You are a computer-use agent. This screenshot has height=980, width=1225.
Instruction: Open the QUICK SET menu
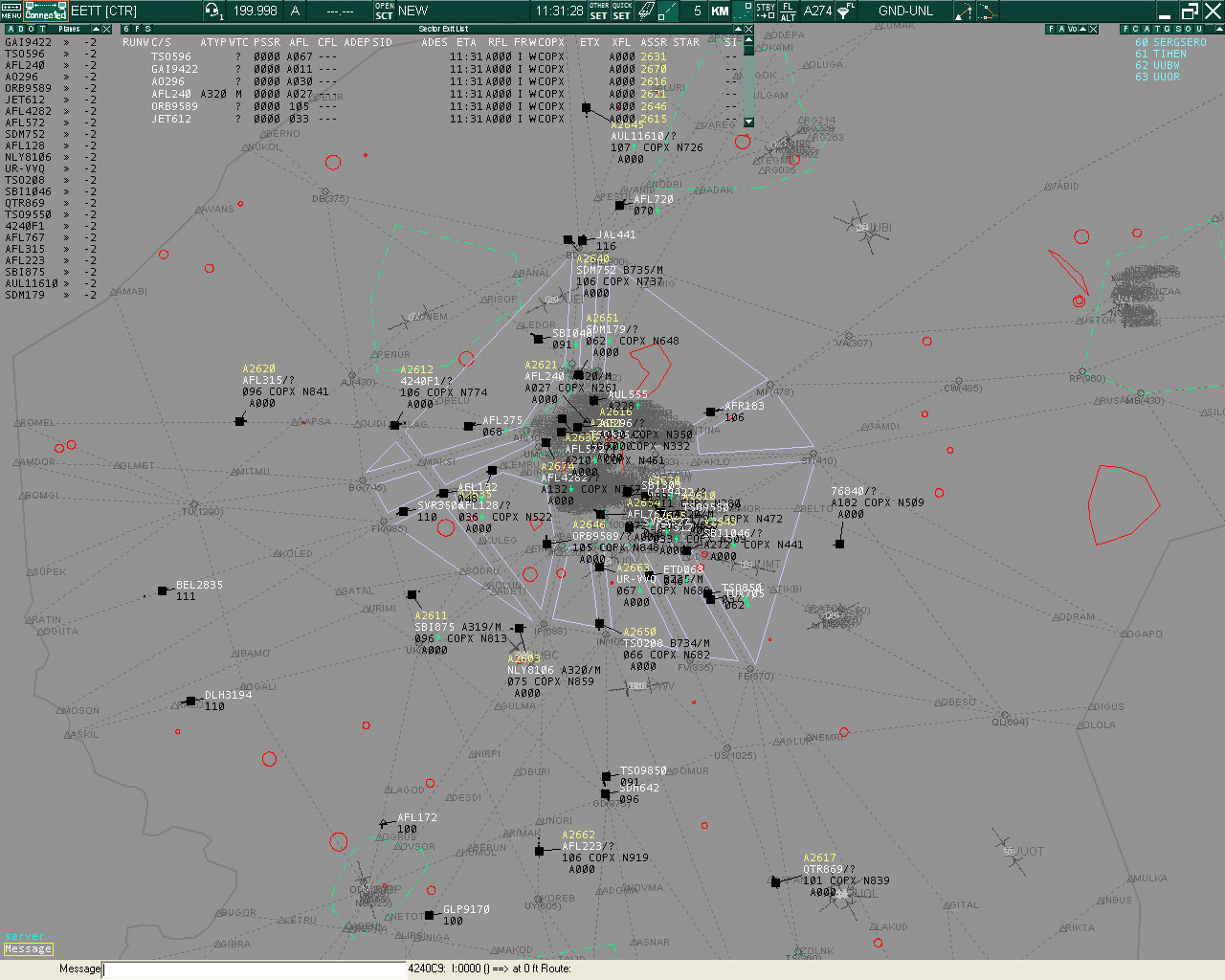click(622, 11)
